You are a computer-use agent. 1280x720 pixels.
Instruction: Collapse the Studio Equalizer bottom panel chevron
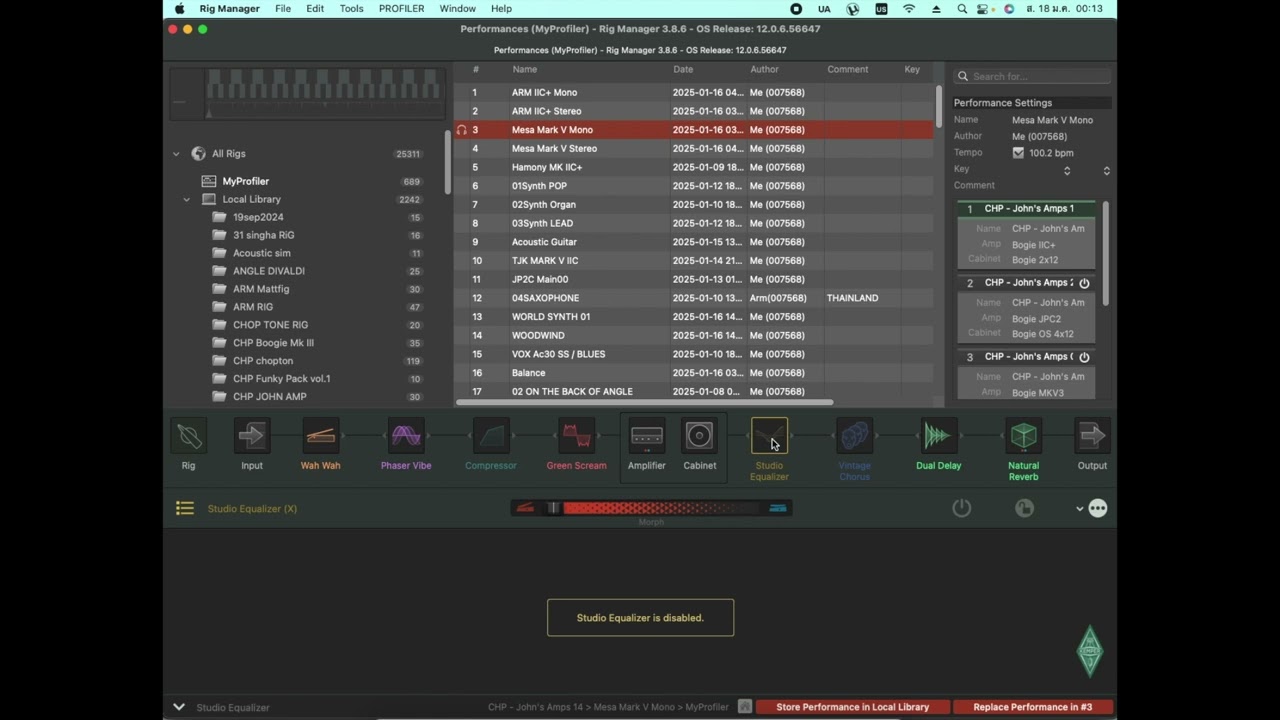pos(179,707)
